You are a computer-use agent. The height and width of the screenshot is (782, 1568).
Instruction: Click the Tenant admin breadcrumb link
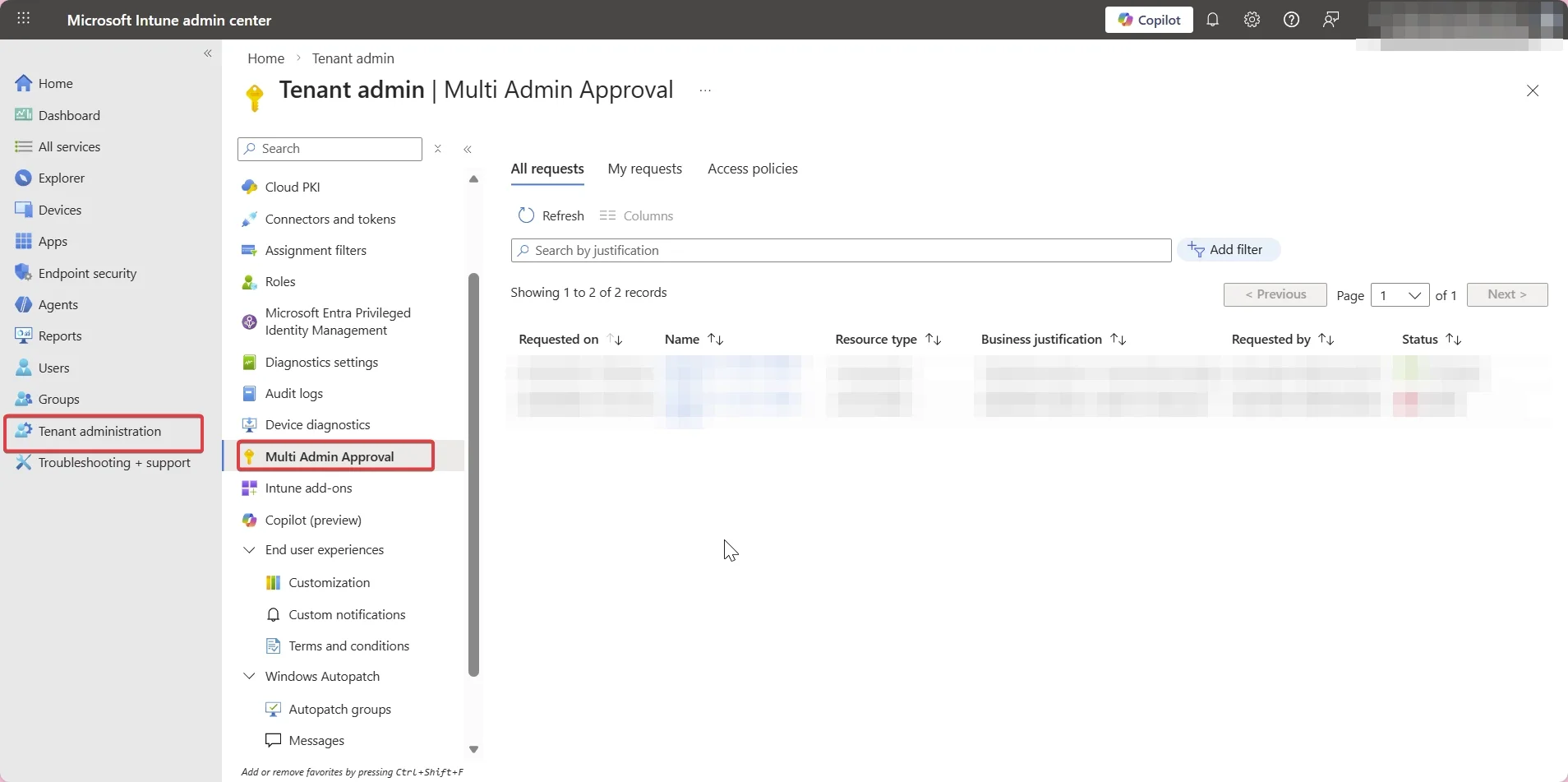353,58
